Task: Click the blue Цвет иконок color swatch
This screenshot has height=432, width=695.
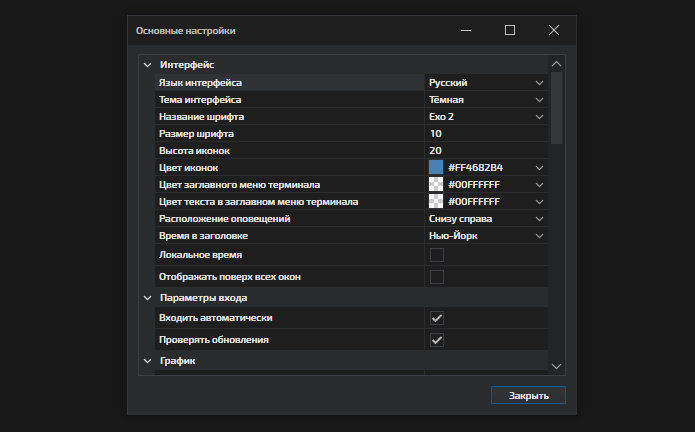Action: [x=436, y=167]
